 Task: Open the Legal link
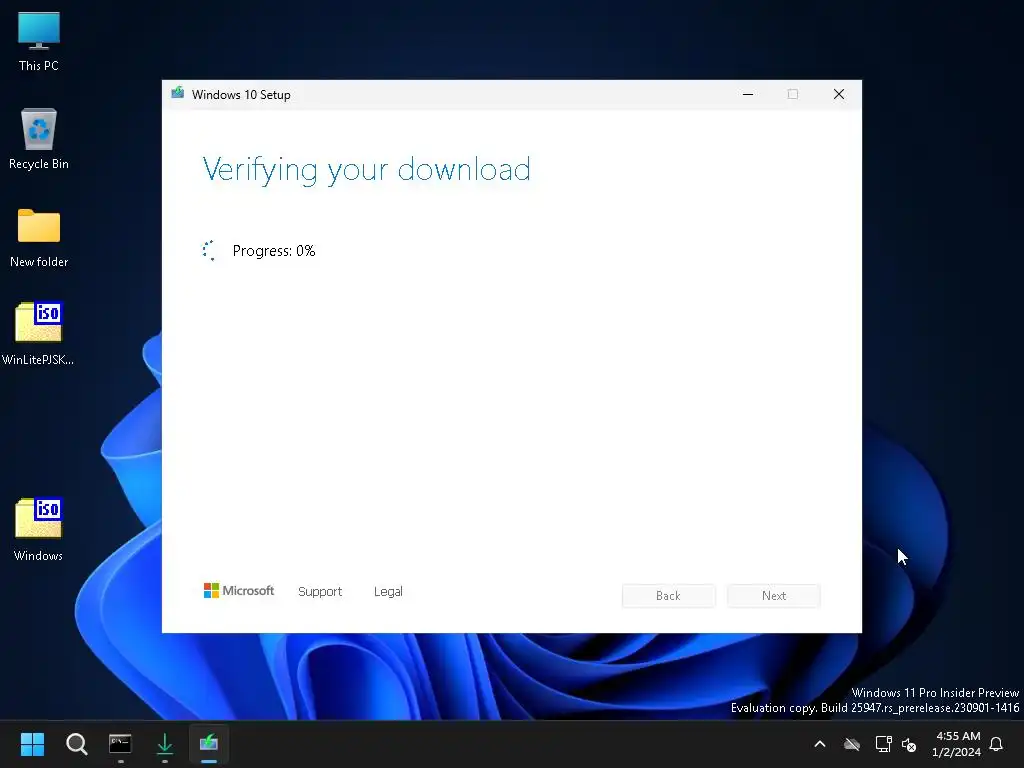coord(388,592)
